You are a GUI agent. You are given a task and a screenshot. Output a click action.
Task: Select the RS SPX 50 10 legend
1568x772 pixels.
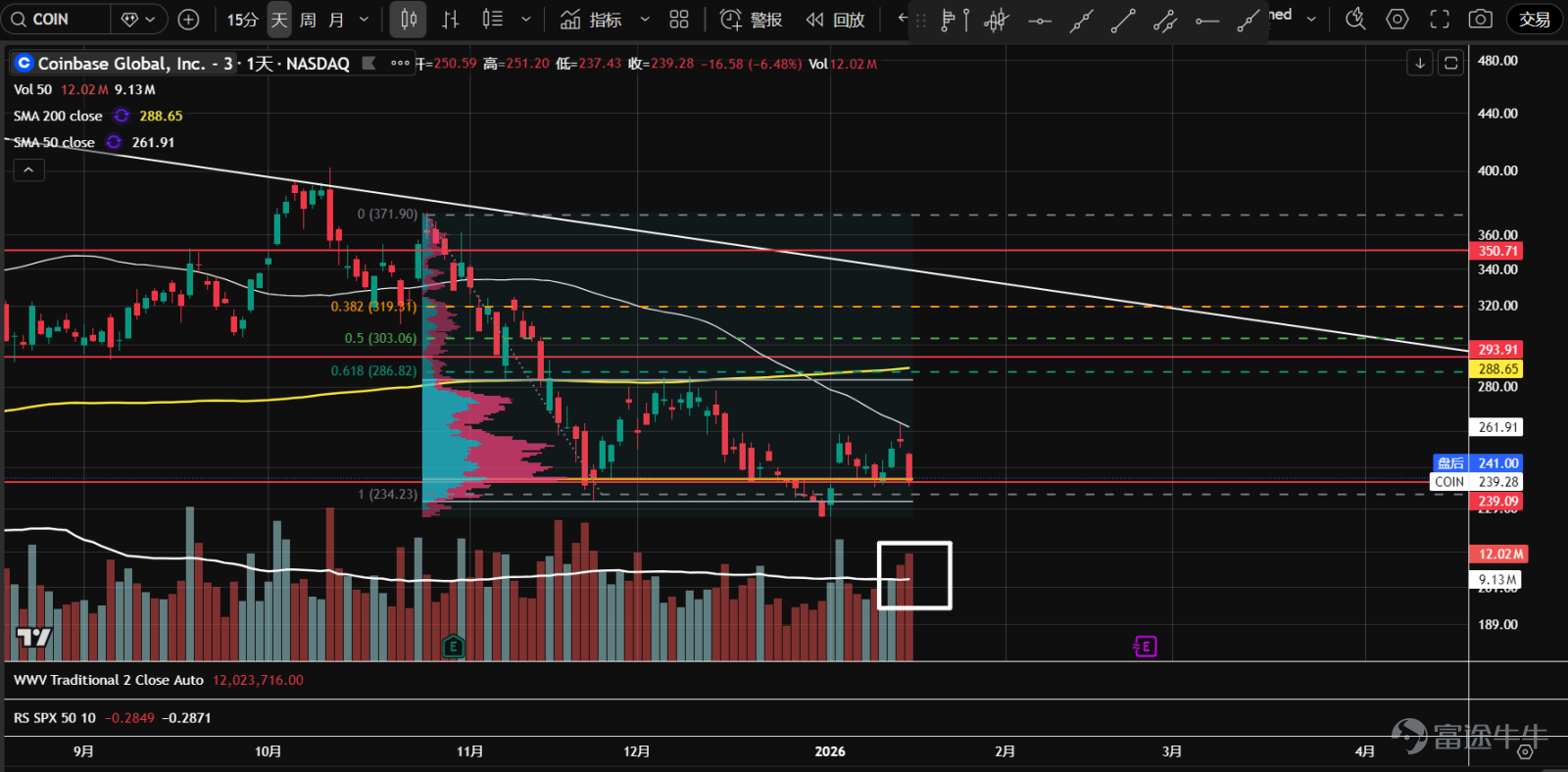tap(55, 718)
